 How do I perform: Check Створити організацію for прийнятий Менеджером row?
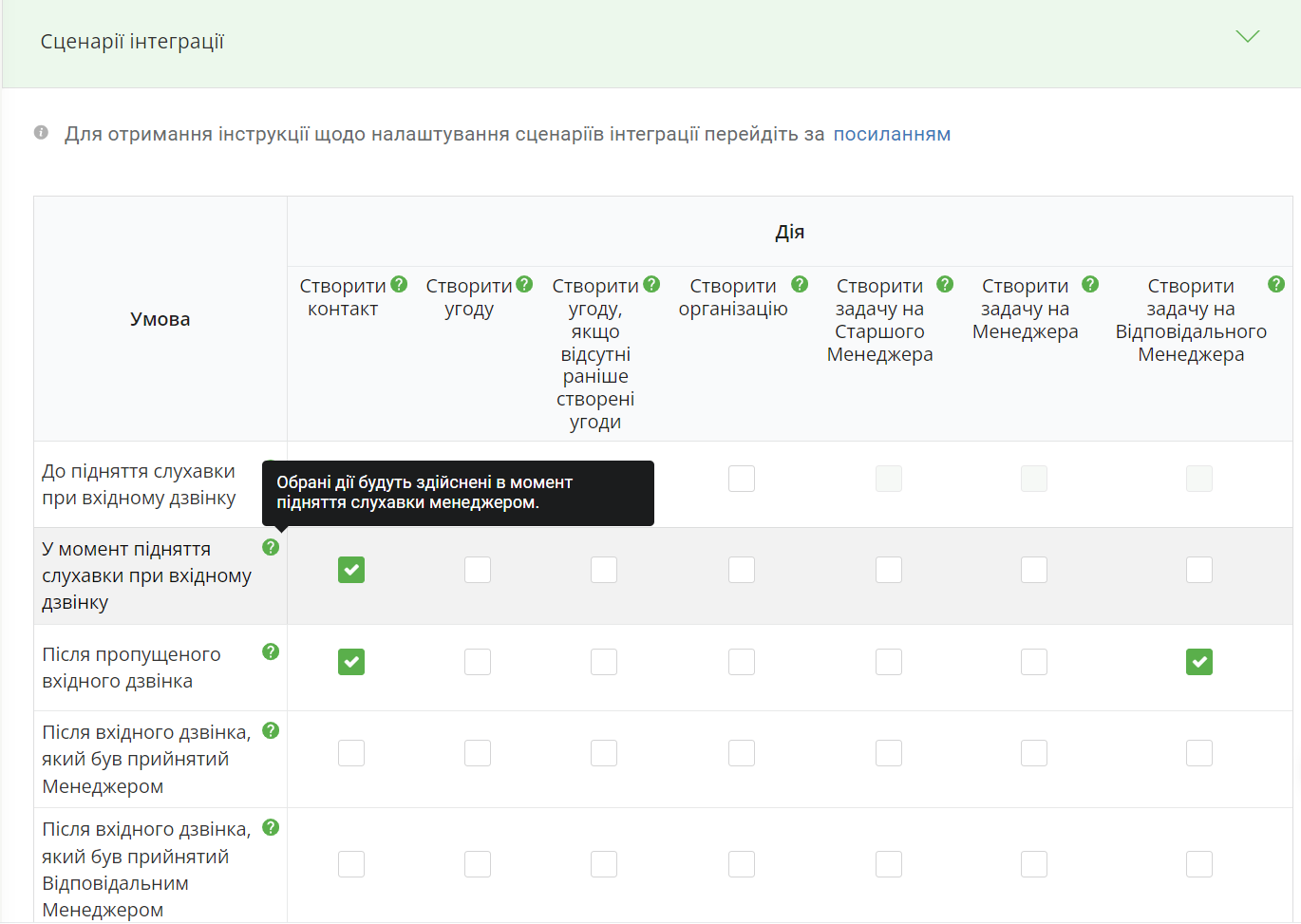(742, 753)
